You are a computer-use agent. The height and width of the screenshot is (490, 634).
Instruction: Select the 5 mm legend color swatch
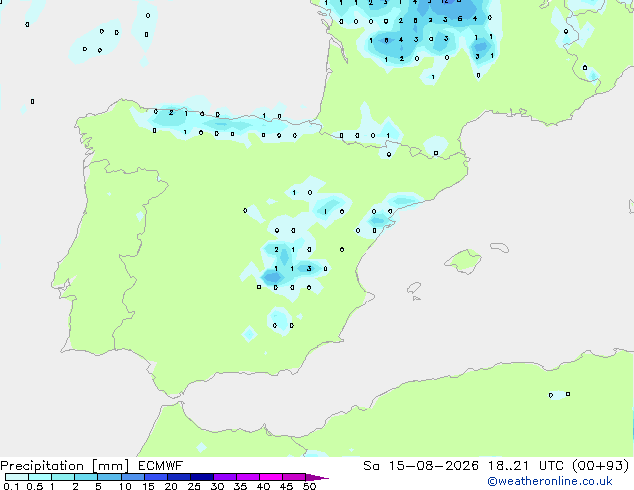click(109, 477)
